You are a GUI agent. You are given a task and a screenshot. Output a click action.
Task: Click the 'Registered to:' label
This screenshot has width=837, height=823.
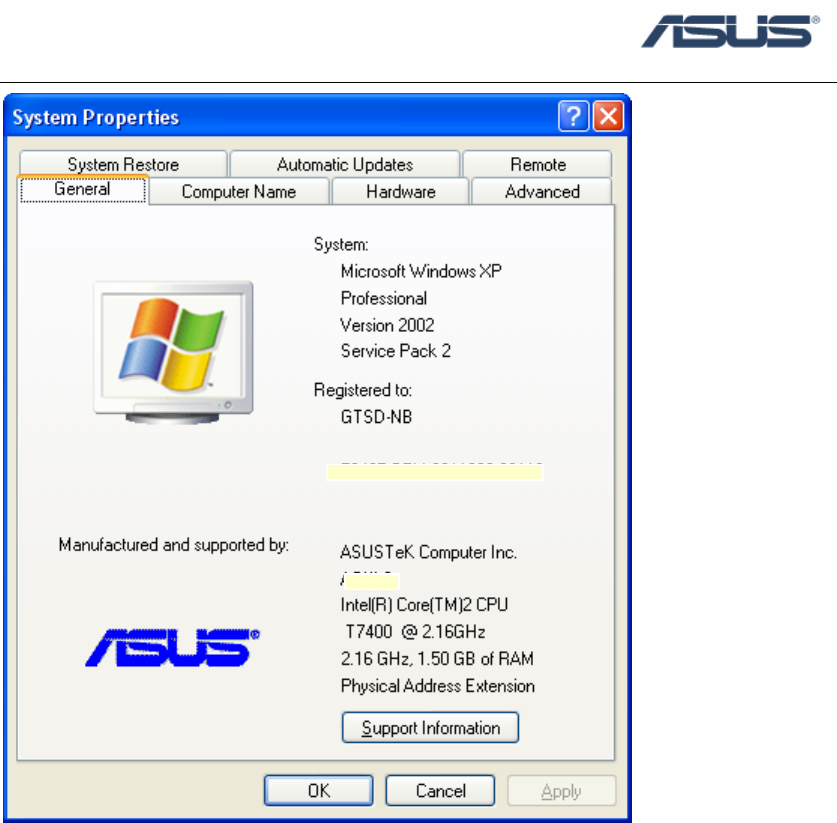[x=363, y=390]
